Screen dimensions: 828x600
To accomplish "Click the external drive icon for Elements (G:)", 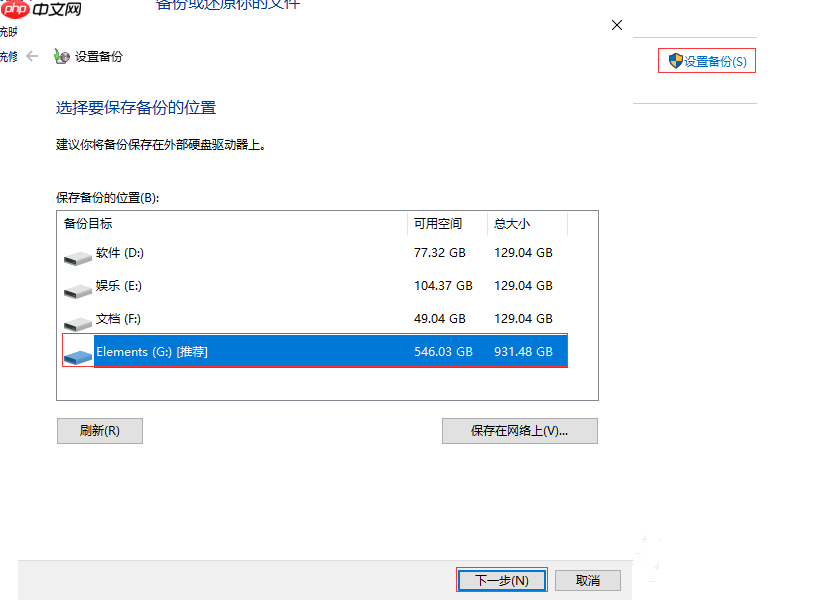I will (x=77, y=352).
